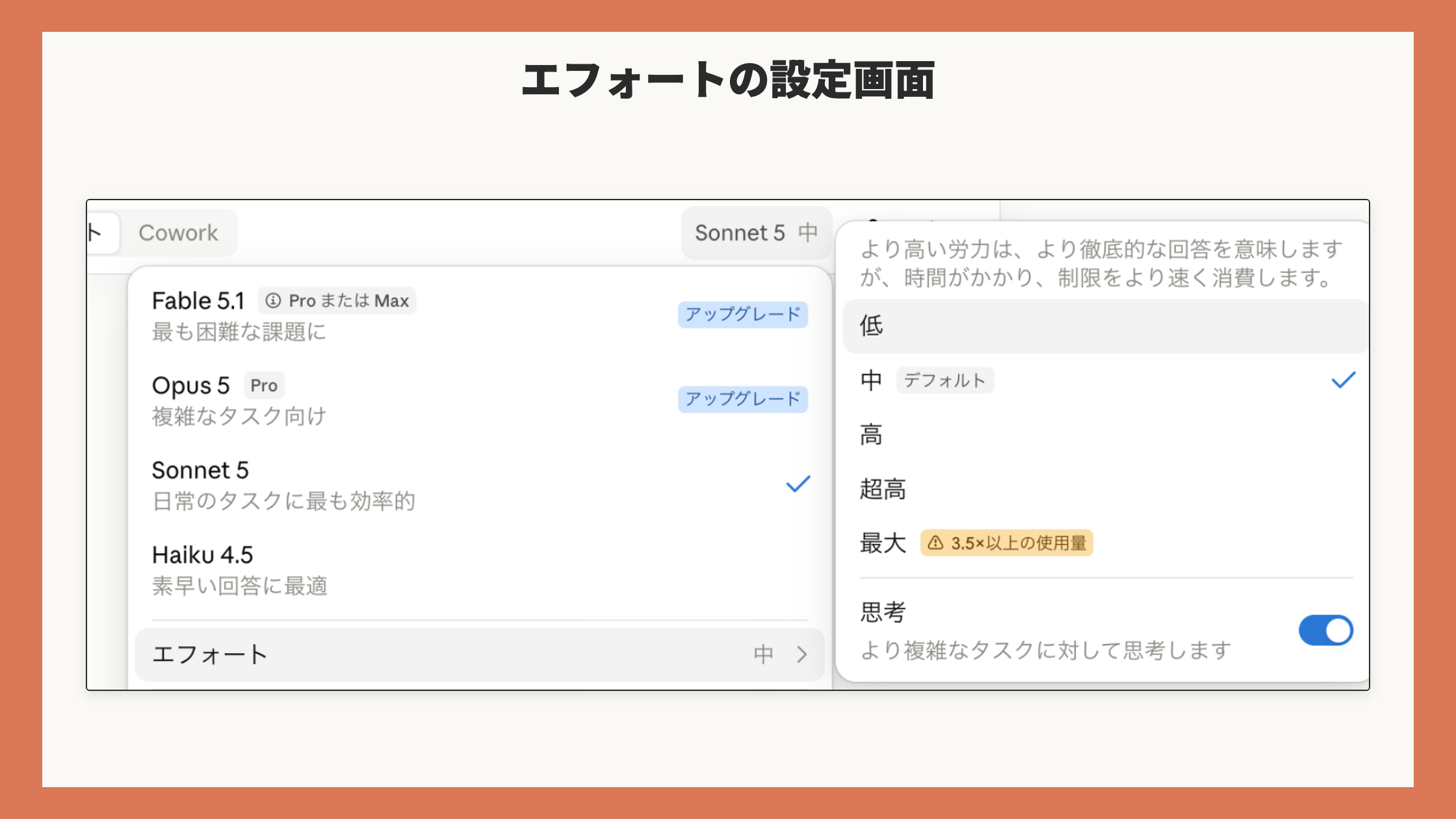This screenshot has height=819, width=1456.
Task: Click the Pro または Max badge
Action: pos(337,301)
